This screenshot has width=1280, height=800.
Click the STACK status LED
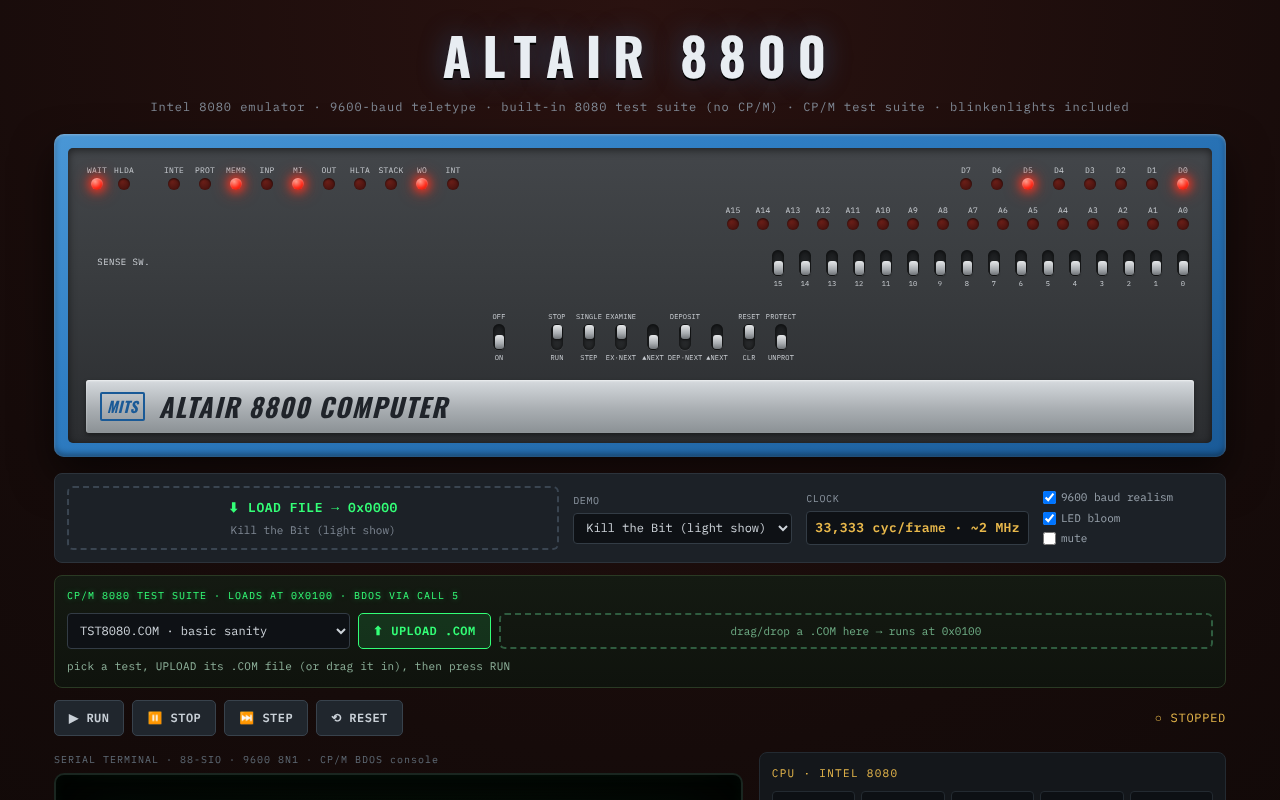point(391,184)
